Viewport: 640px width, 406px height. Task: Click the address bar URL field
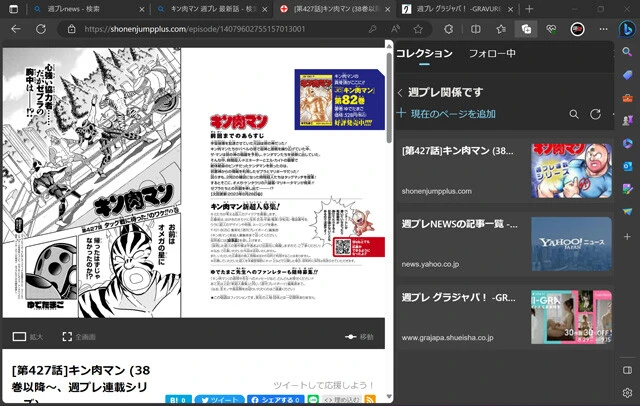250,29
